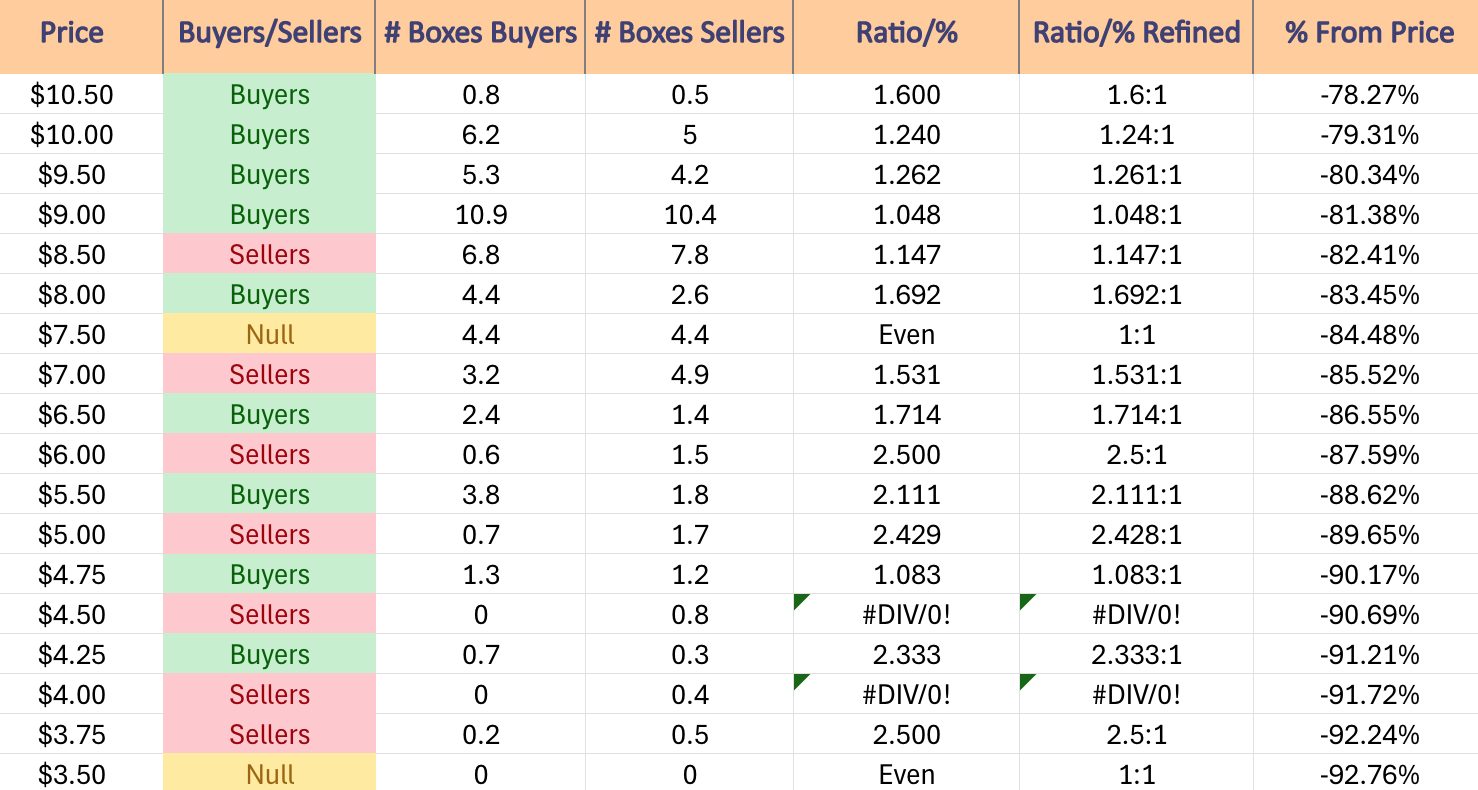Select the 2.428:1 refined ratio cell

1136,534
